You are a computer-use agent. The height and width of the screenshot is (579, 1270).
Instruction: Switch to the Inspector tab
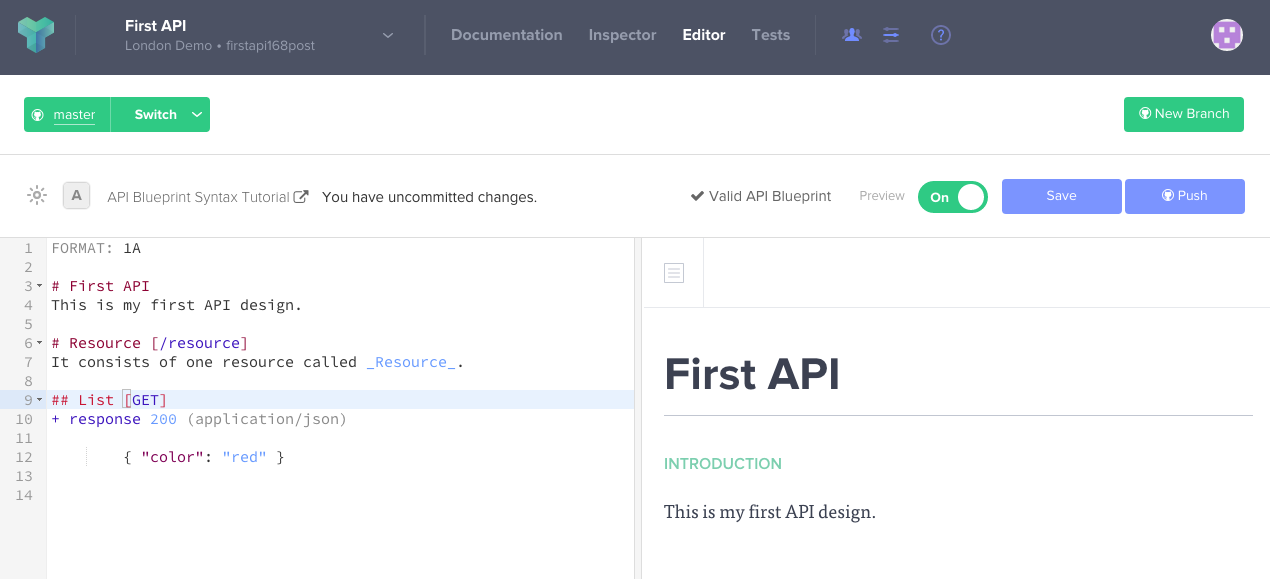coord(622,35)
